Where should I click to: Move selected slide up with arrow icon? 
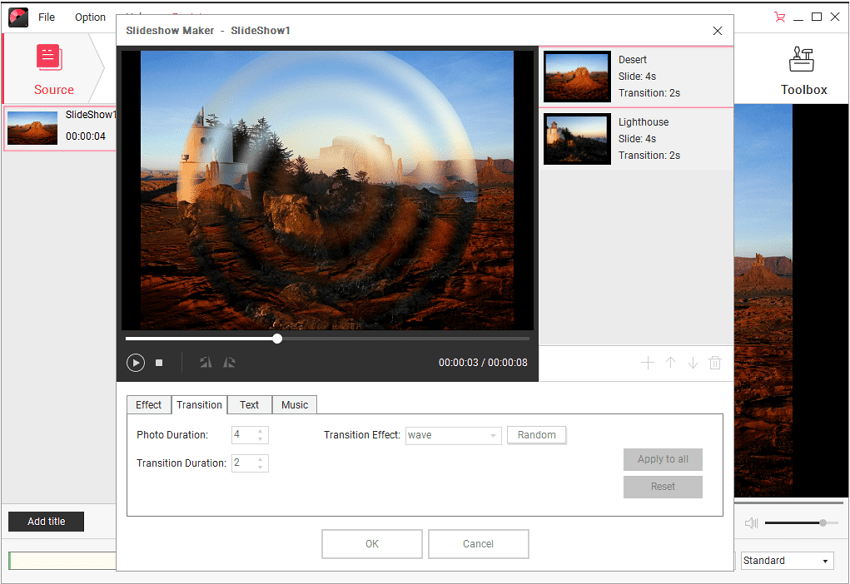670,363
